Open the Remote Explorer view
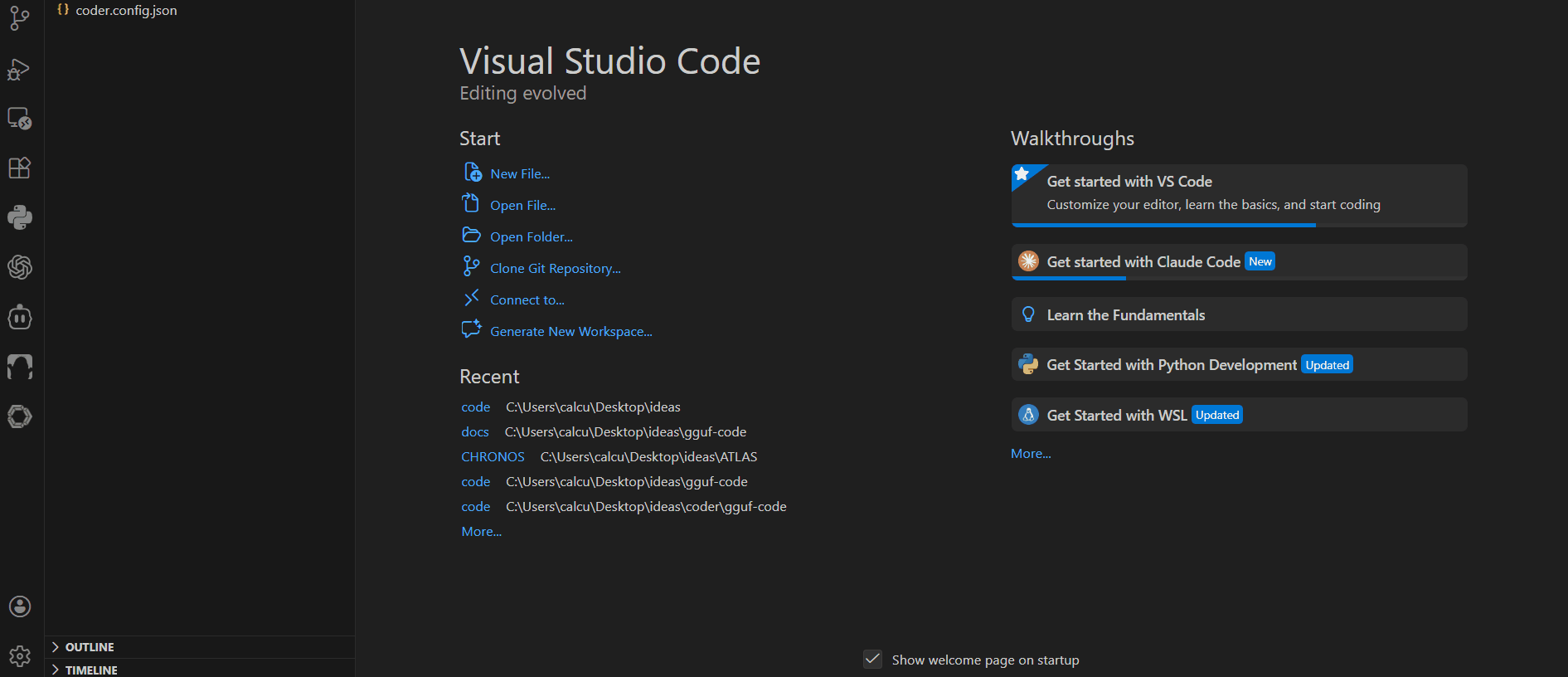The width and height of the screenshot is (1568, 677). pos(20,119)
